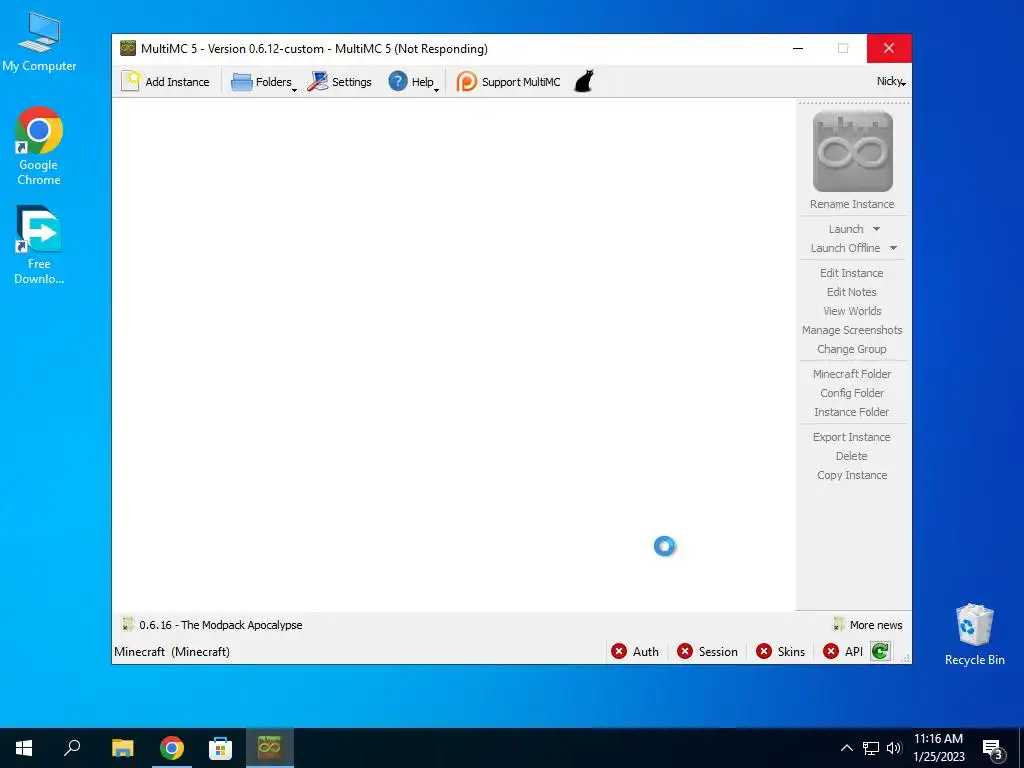Image resolution: width=1024 pixels, height=768 pixels.
Task: Open the Recycle Bin desktop icon
Action: [974, 635]
